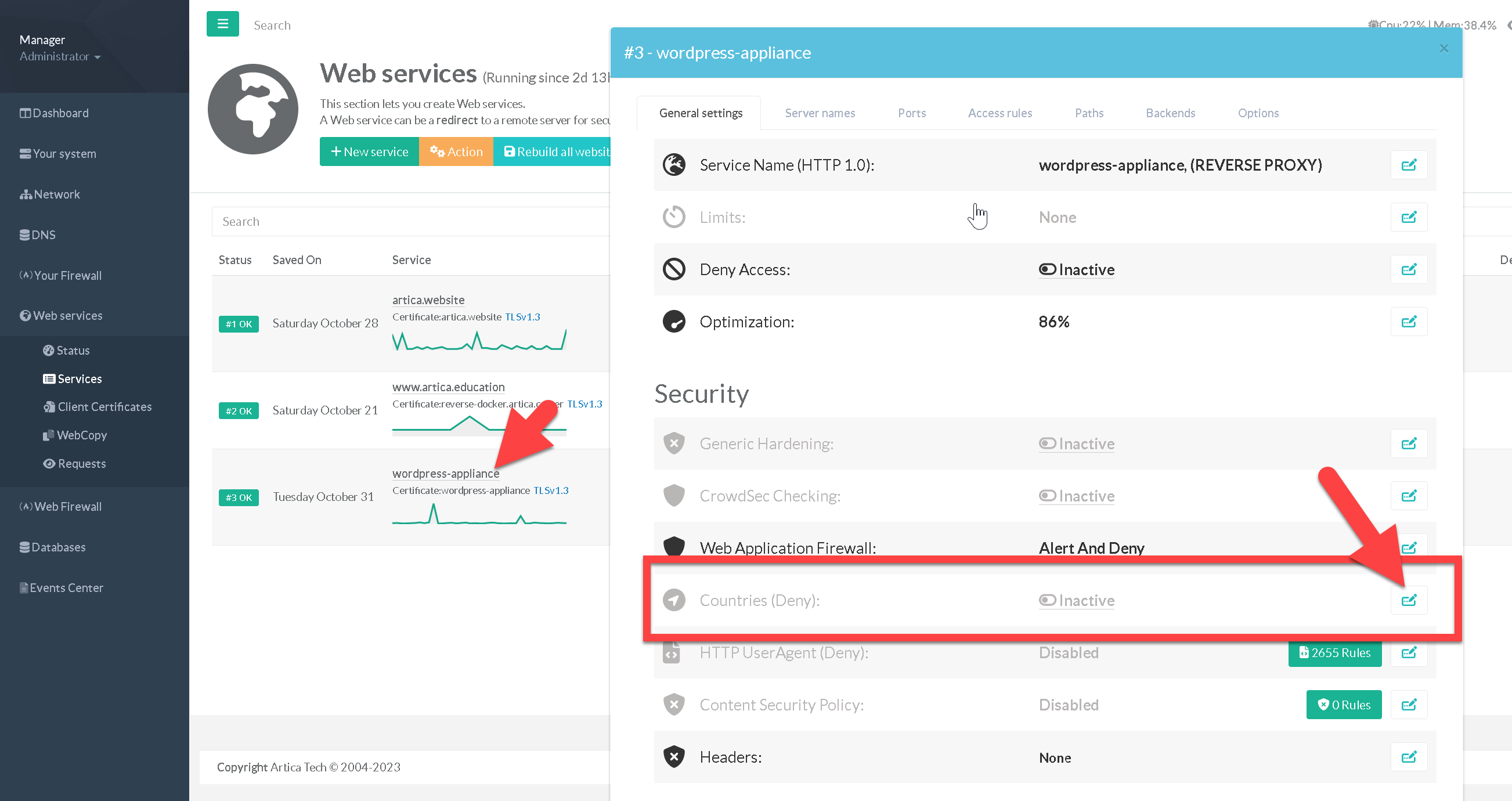This screenshot has width=1512, height=801.
Task: Open the Administrator dropdown menu
Action: [59, 56]
